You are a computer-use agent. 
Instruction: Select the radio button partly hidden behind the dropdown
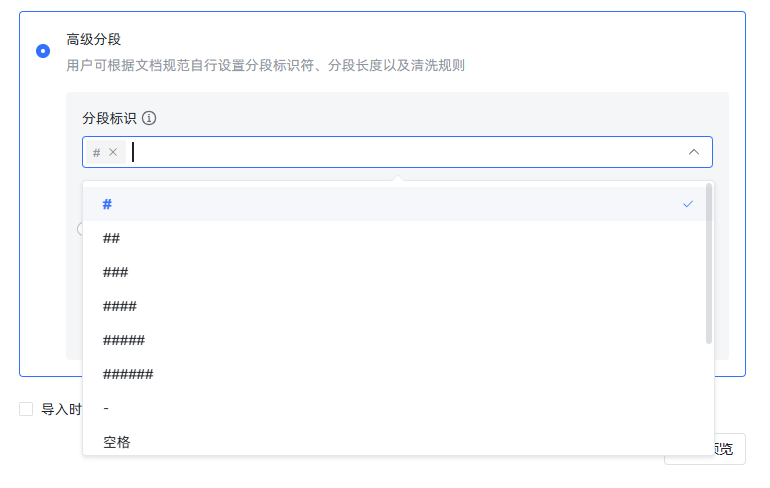80,229
